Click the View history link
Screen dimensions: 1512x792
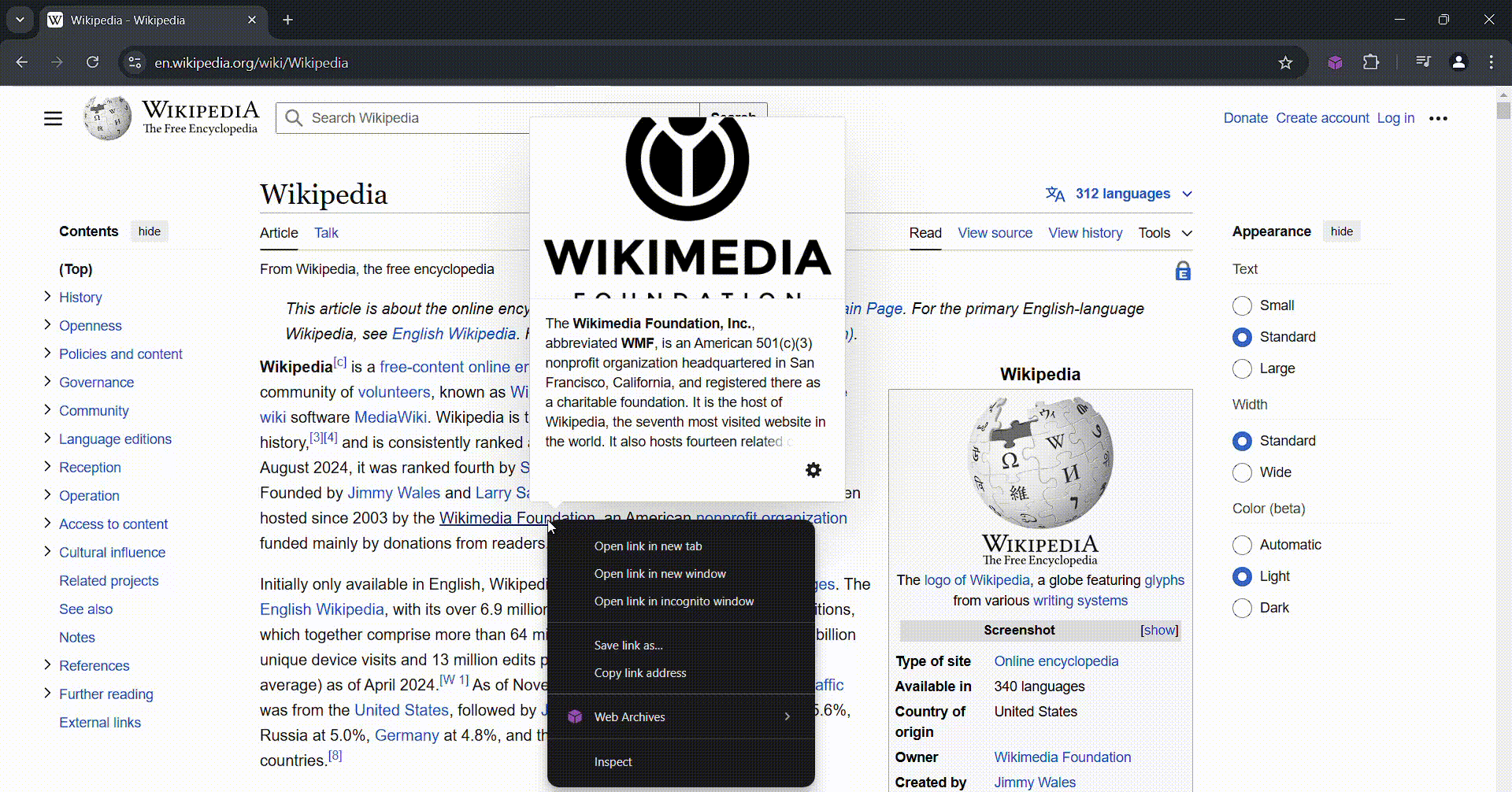point(1084,233)
